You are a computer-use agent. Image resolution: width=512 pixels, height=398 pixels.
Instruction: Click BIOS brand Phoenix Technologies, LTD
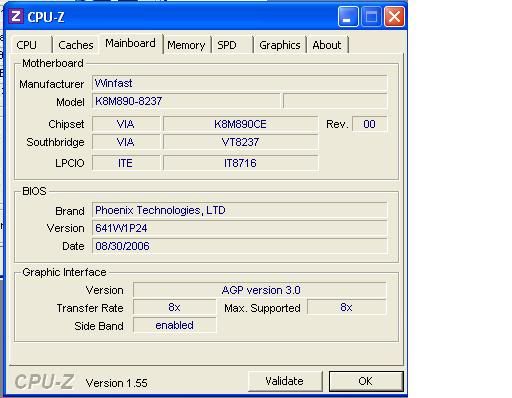point(240,210)
